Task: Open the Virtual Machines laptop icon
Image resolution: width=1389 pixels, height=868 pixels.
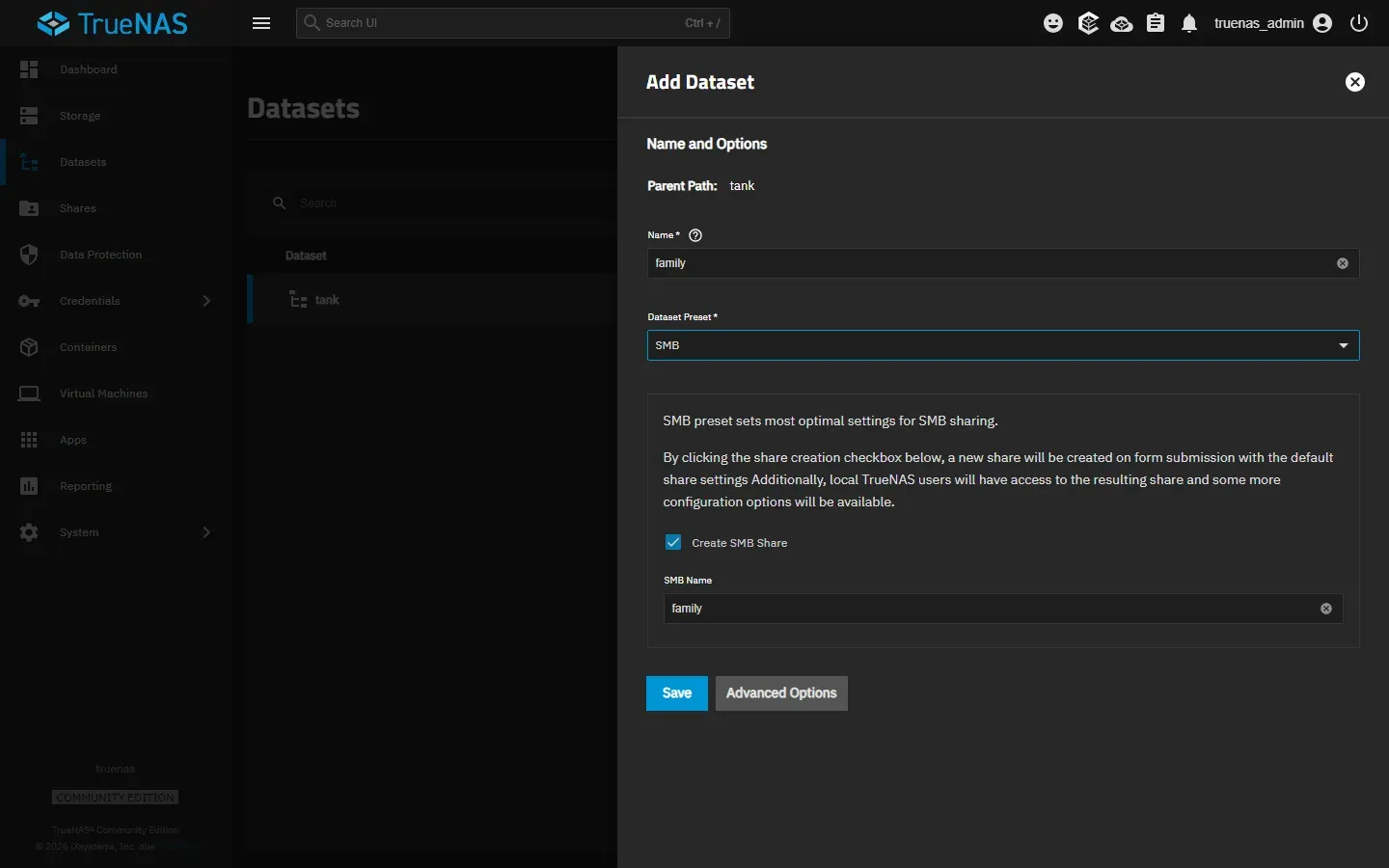Action: (x=29, y=393)
